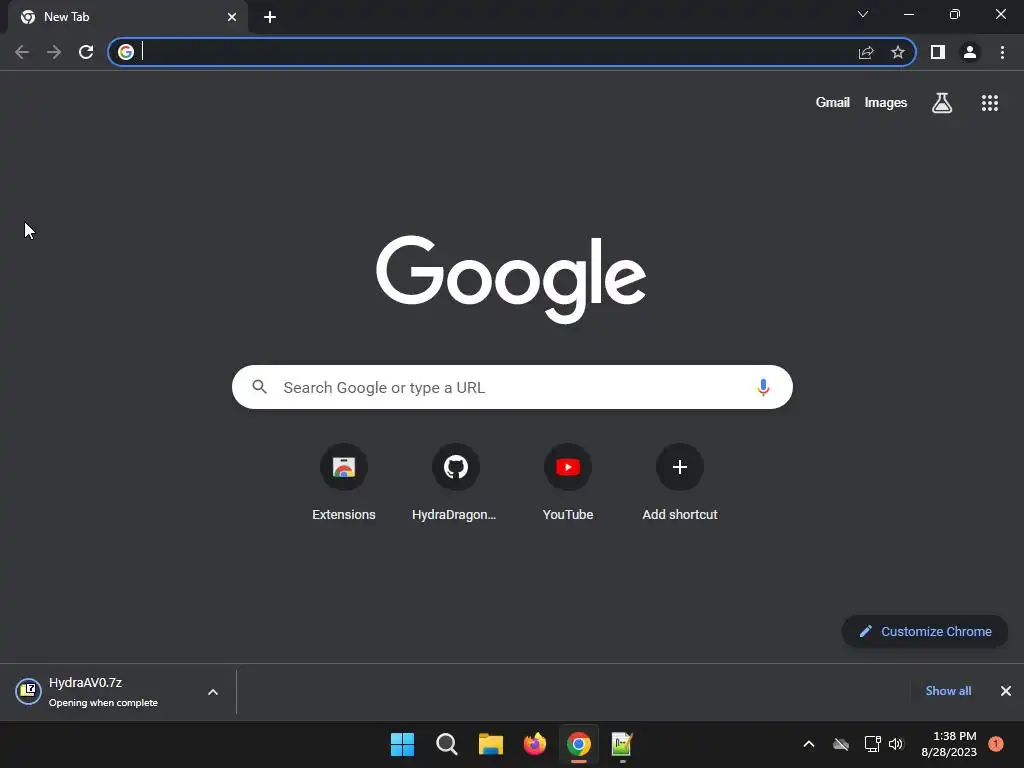Close the New Tab tab
The image size is (1024, 768).
[x=232, y=17]
